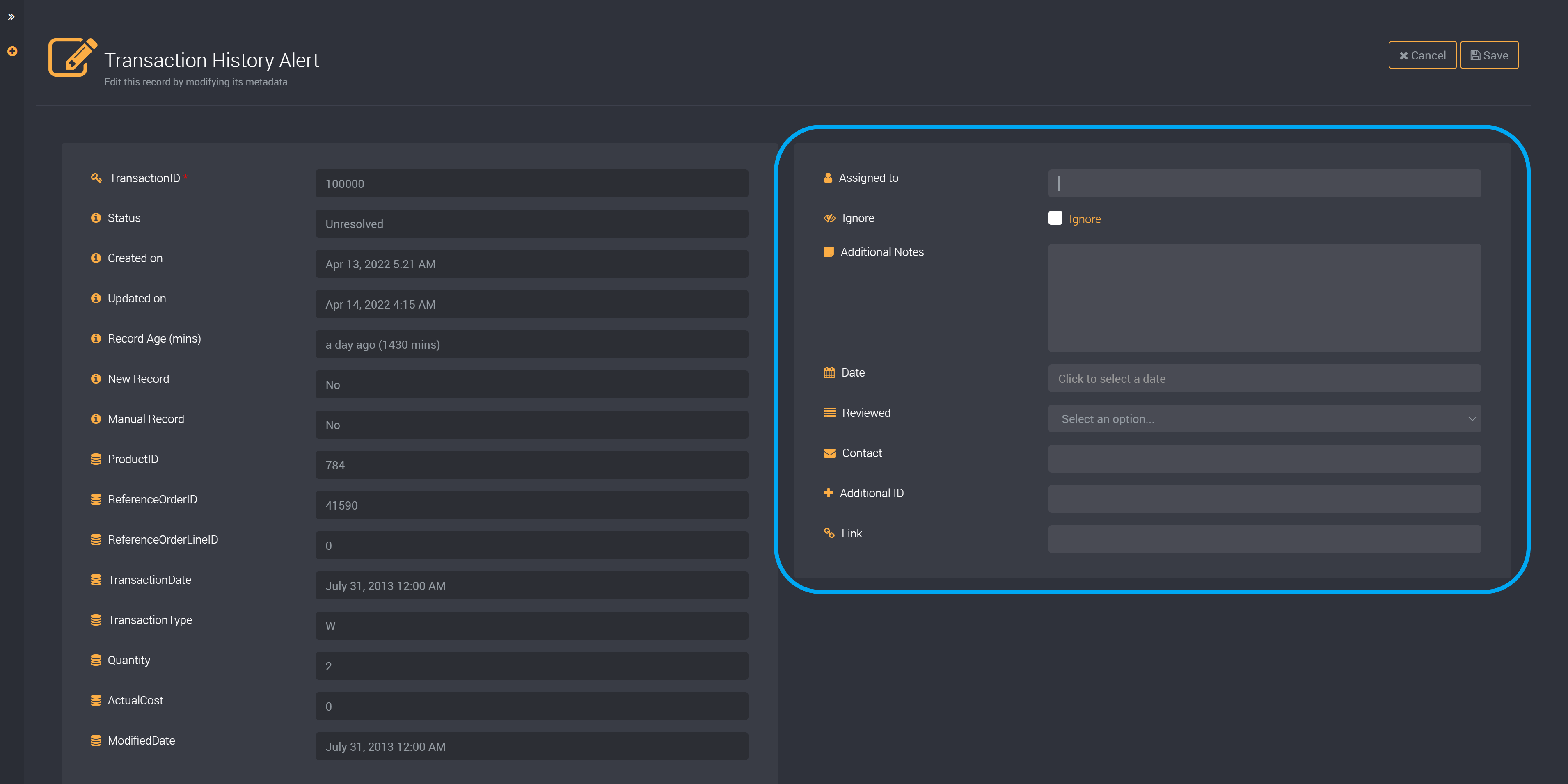Click the user icon beside Assigned to
1568x784 pixels.
(x=828, y=178)
